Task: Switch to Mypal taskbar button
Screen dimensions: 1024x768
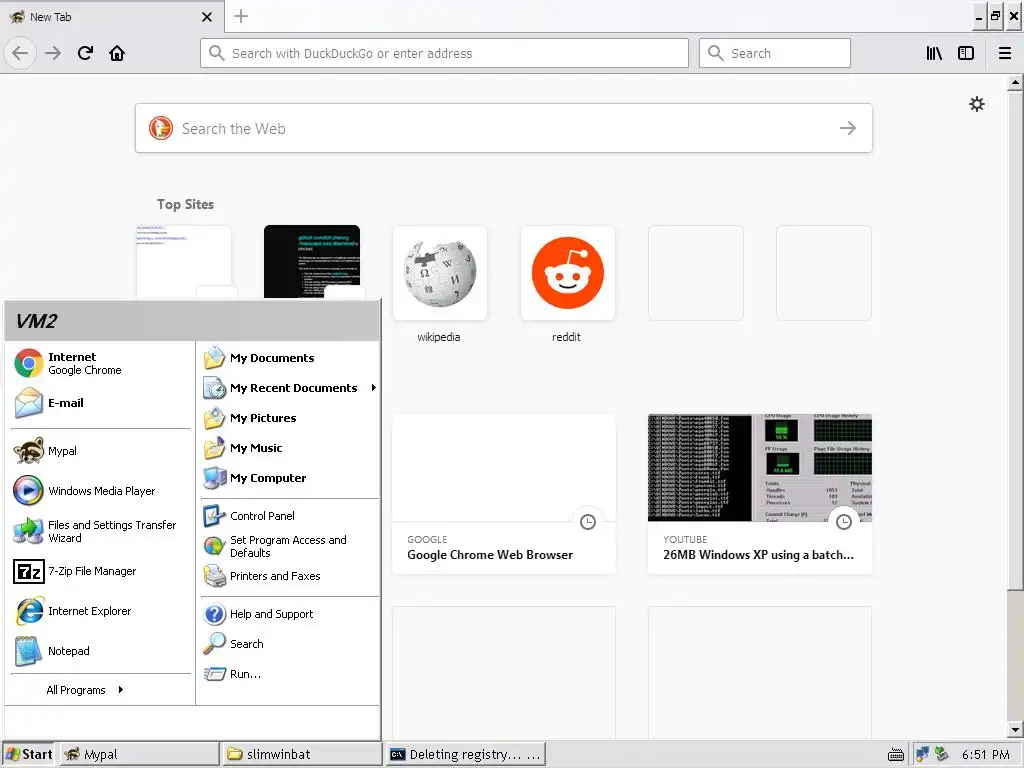Action: (x=139, y=754)
